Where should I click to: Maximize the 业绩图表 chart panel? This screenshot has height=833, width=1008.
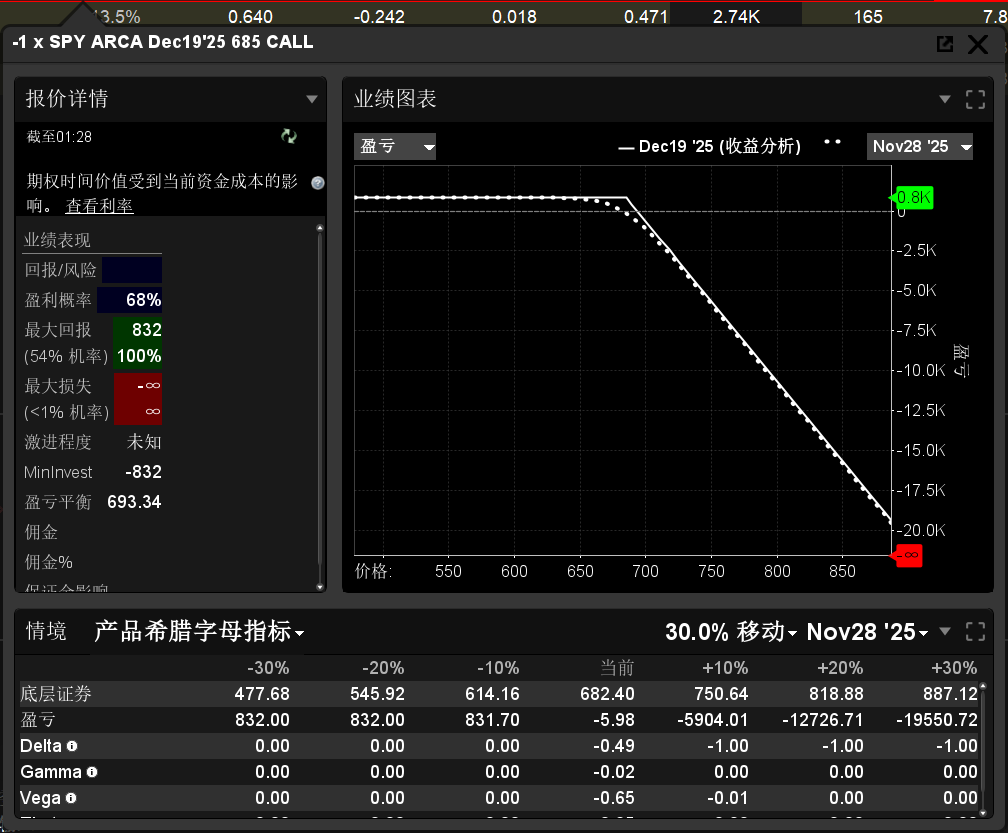pos(975,99)
